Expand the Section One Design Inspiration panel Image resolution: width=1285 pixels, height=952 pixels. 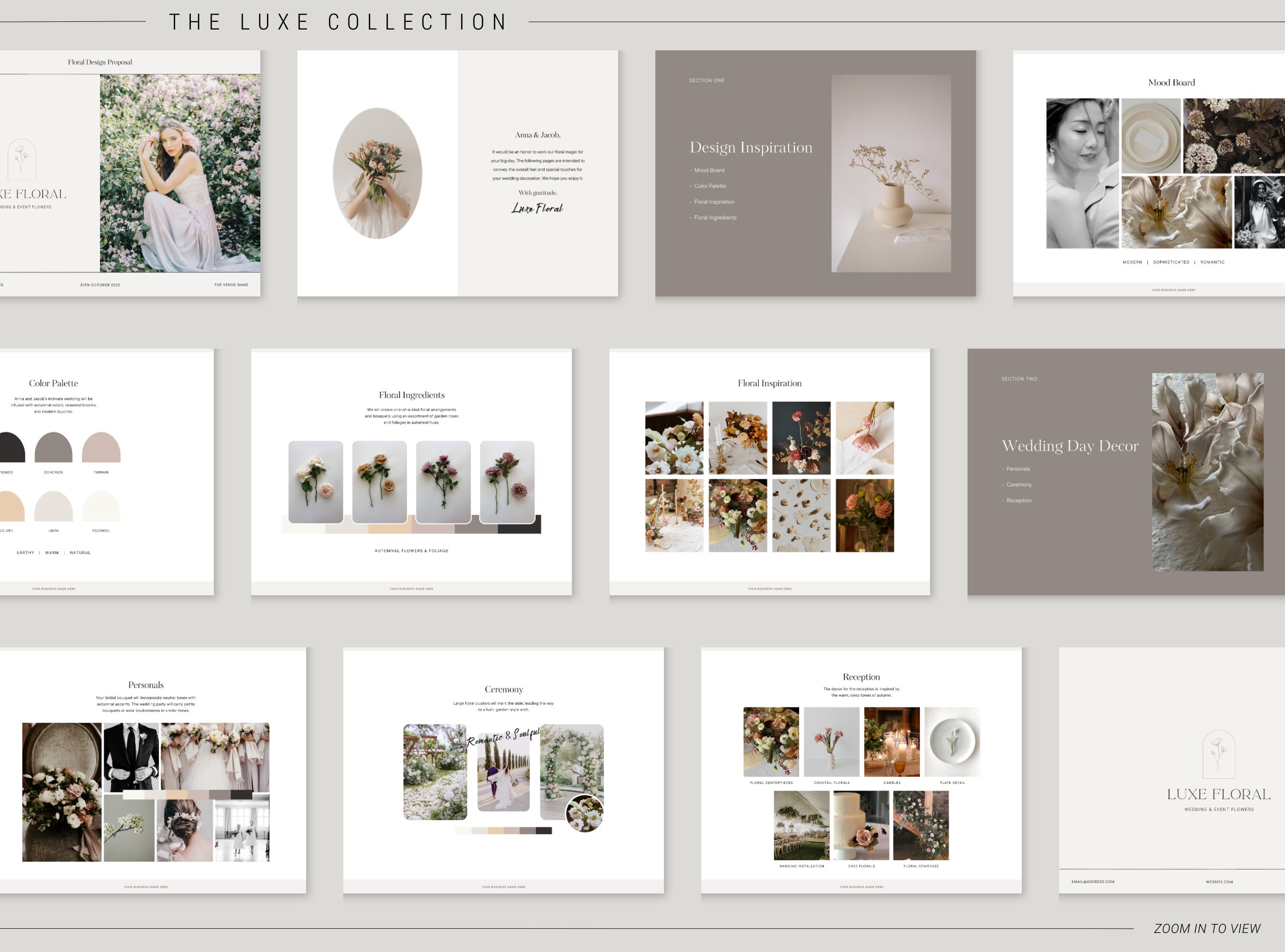(751, 148)
